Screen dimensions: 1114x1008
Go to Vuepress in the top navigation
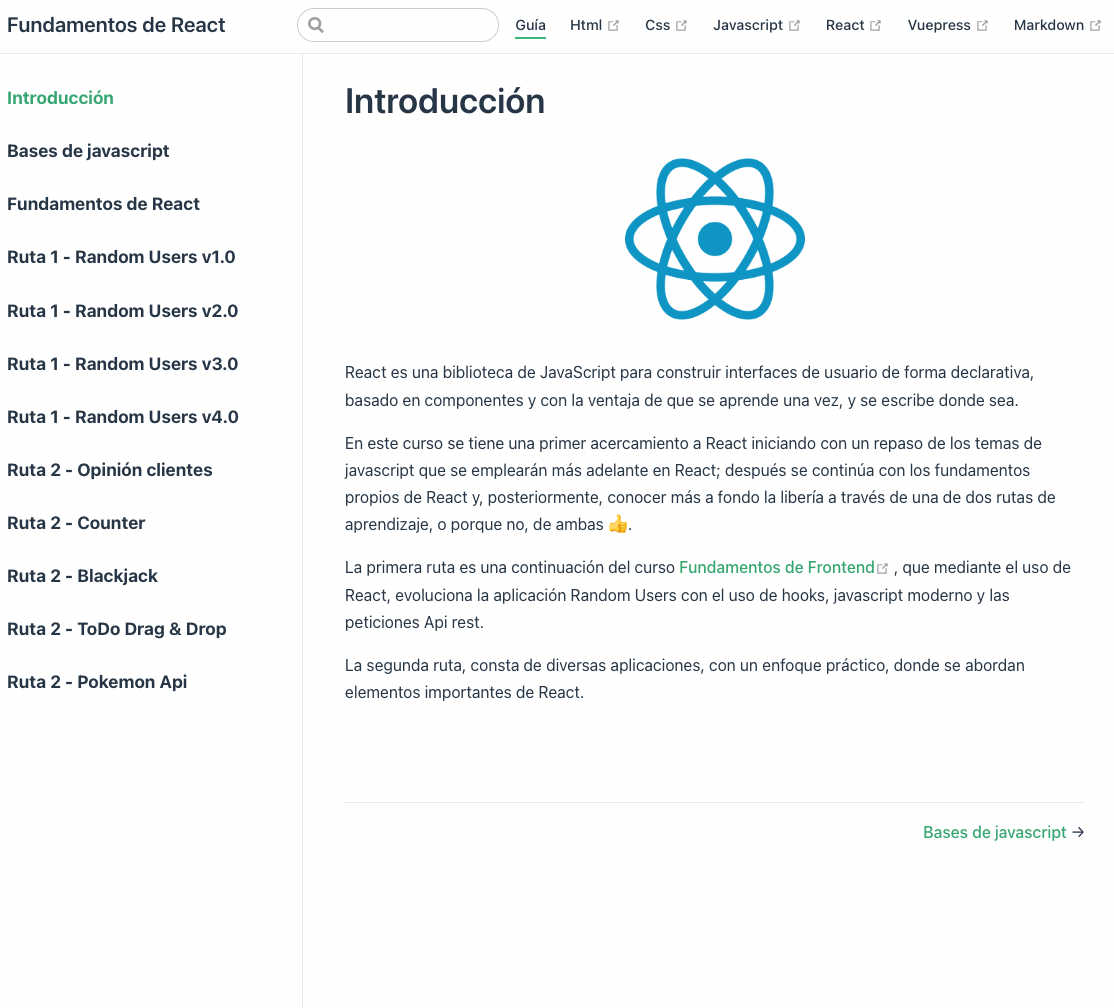click(938, 25)
